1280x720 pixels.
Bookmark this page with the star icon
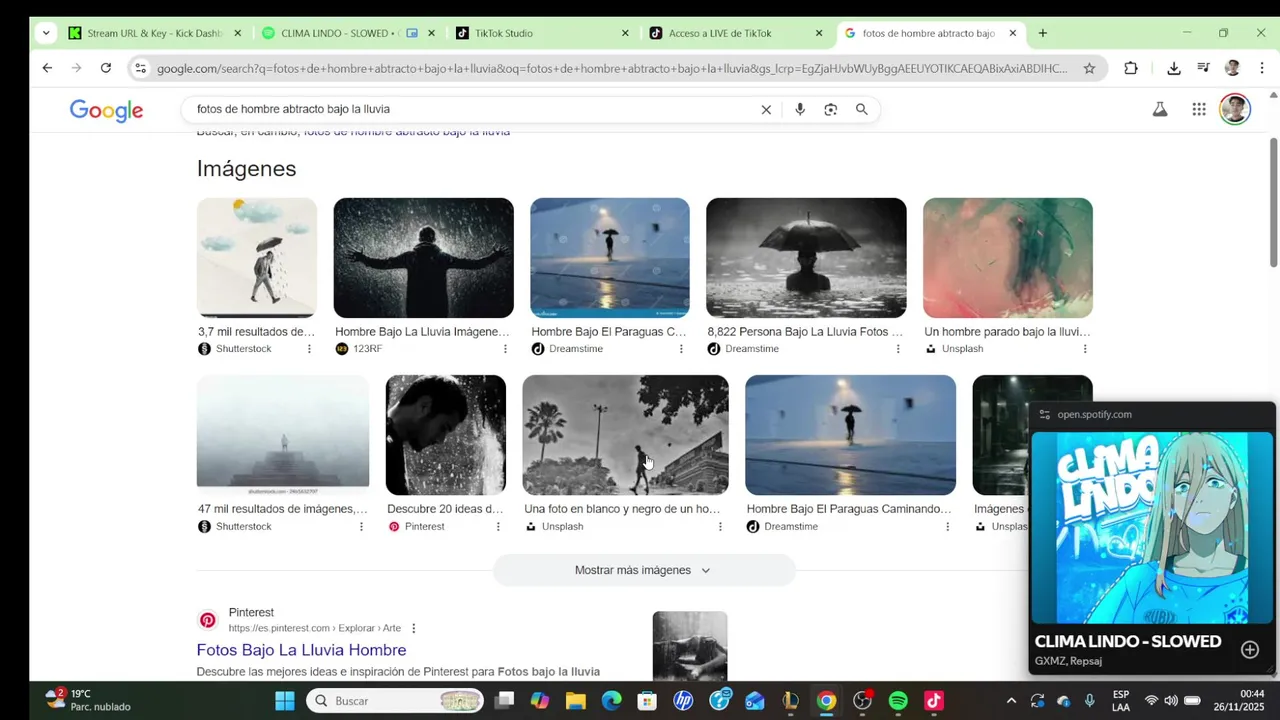[x=1089, y=68]
